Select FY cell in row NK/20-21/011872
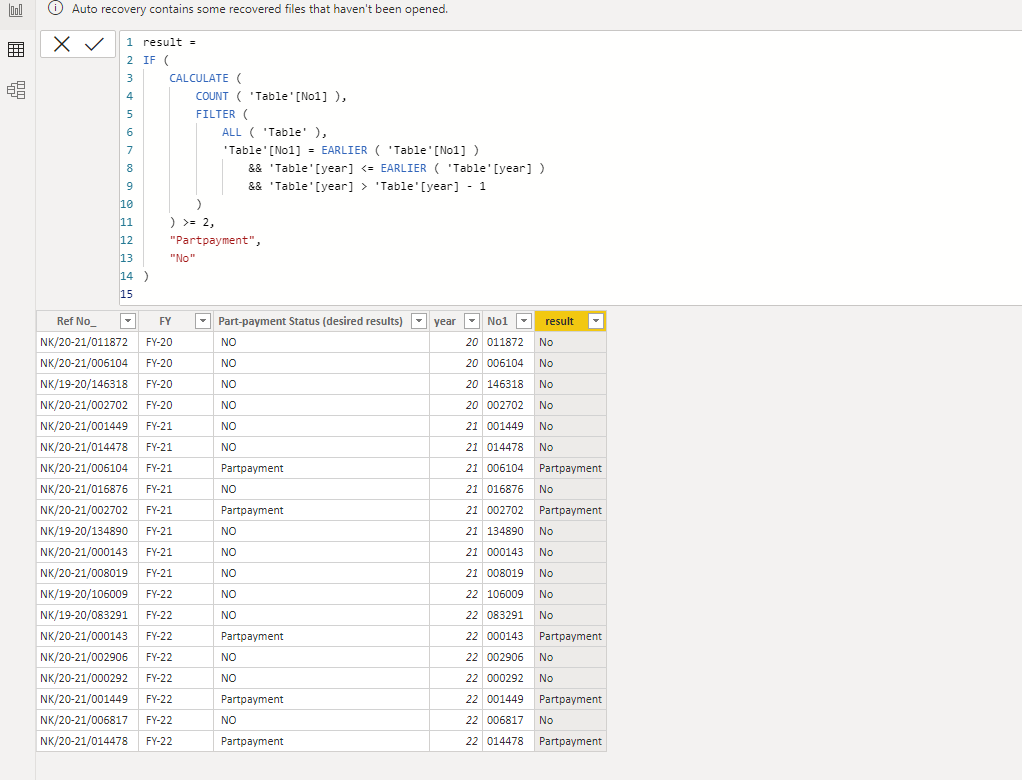 point(176,342)
